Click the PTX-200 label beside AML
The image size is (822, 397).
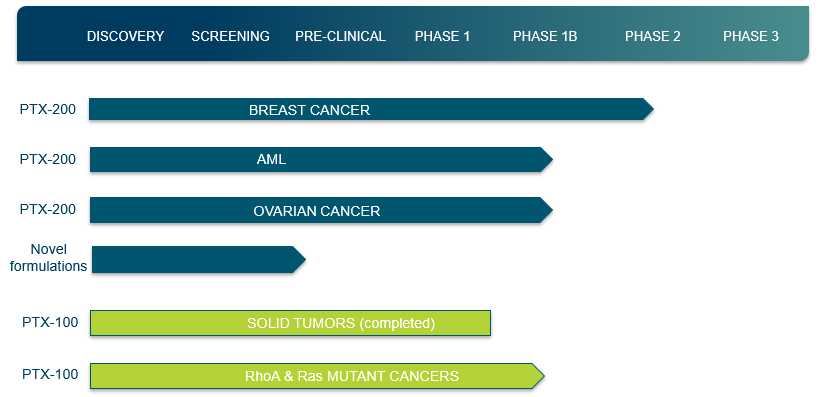(48, 159)
